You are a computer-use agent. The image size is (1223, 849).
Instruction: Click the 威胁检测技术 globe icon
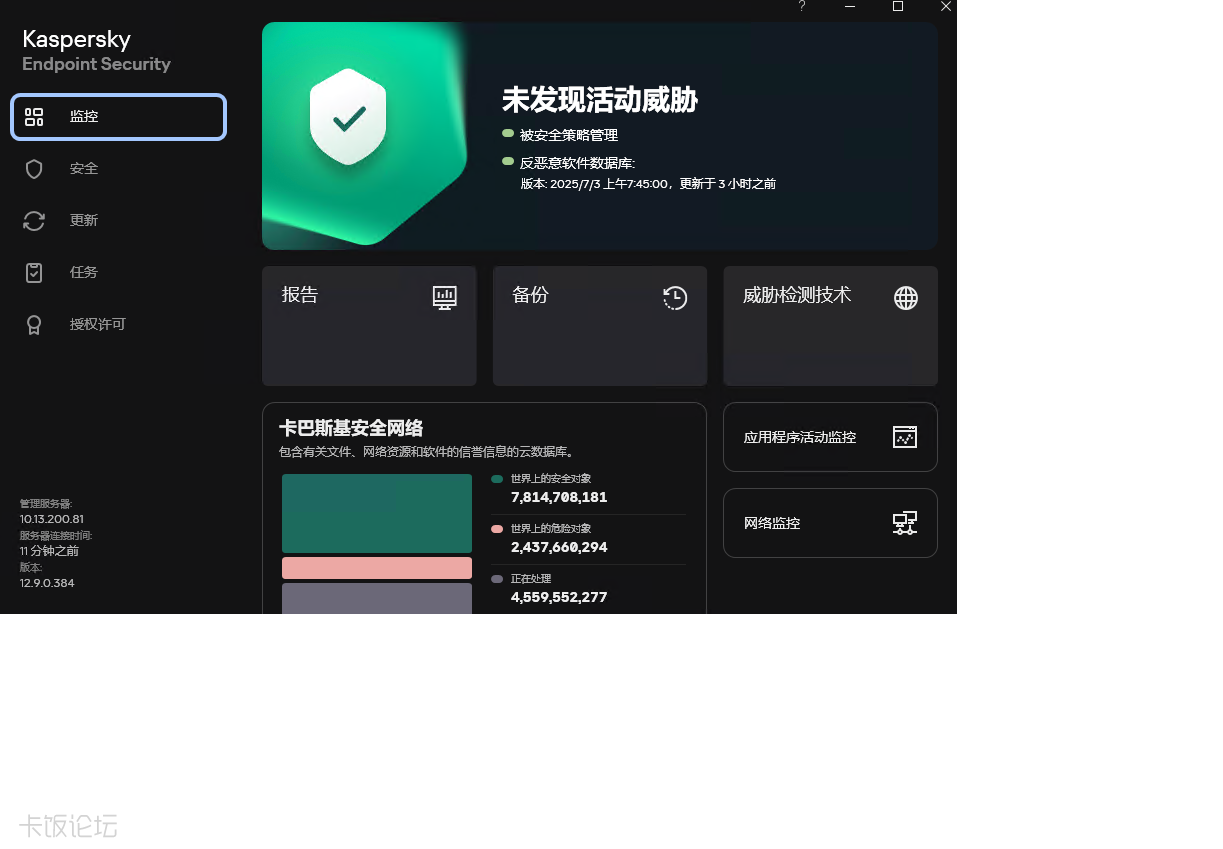(906, 298)
